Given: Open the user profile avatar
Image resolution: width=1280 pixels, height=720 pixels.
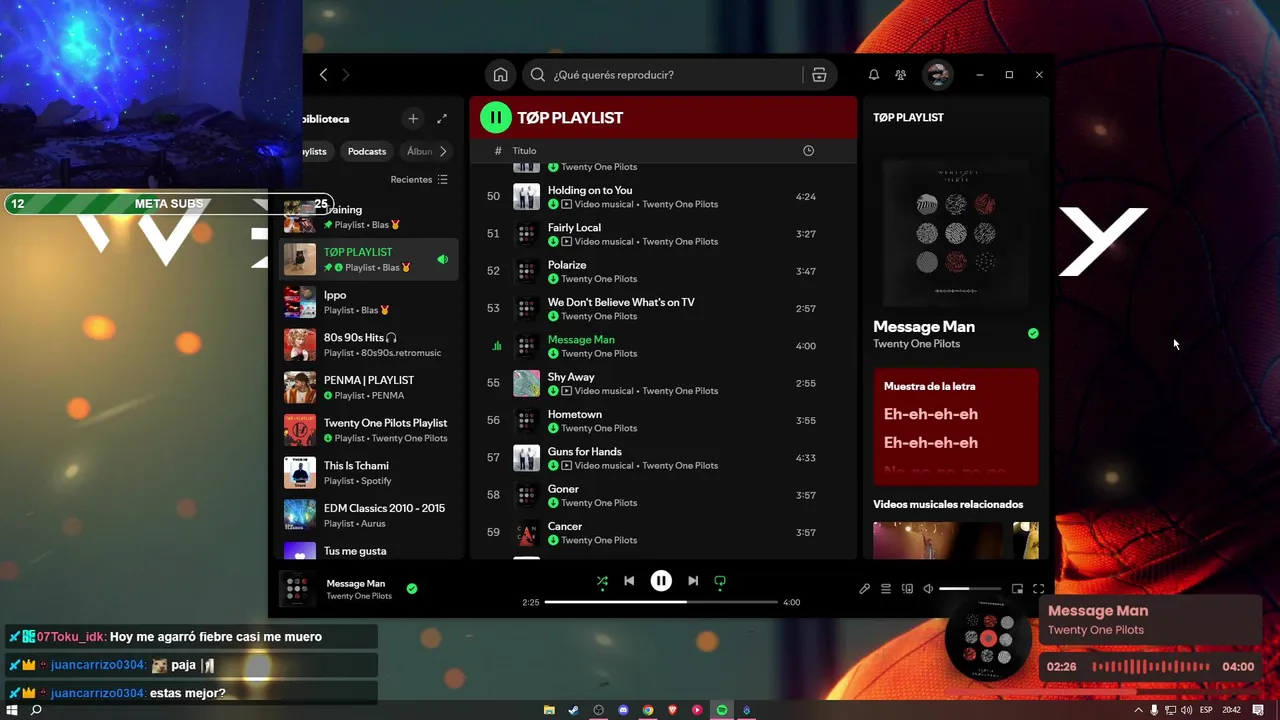Looking at the screenshot, I should (937, 75).
